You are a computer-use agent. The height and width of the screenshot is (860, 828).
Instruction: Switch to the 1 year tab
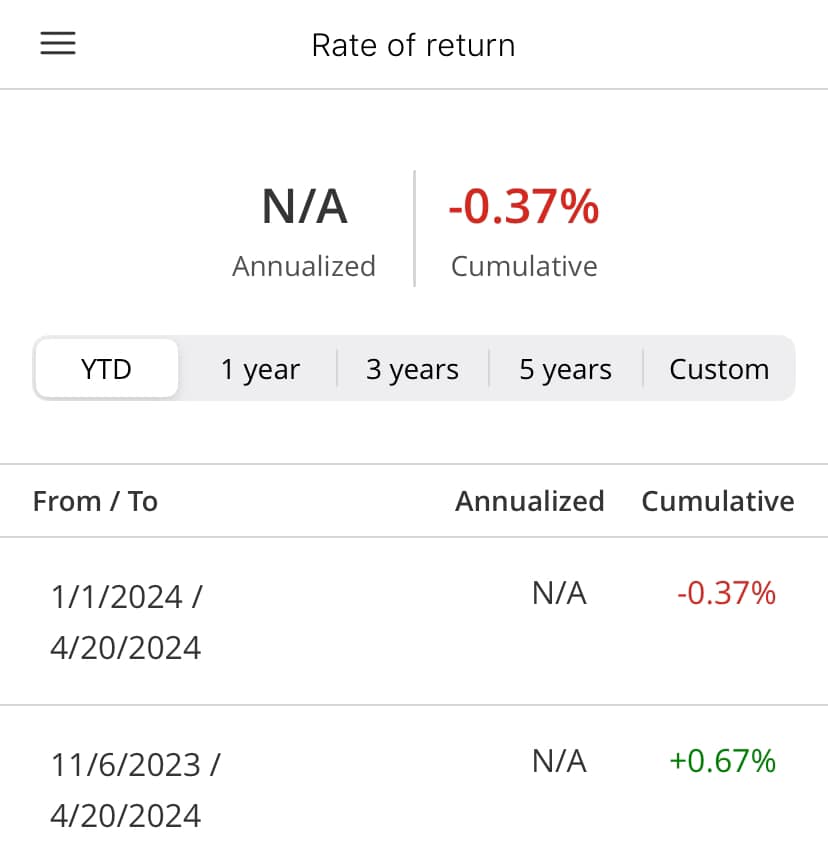260,369
